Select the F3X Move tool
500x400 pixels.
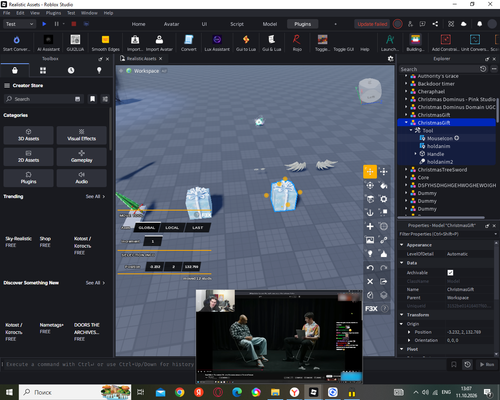coord(370,172)
